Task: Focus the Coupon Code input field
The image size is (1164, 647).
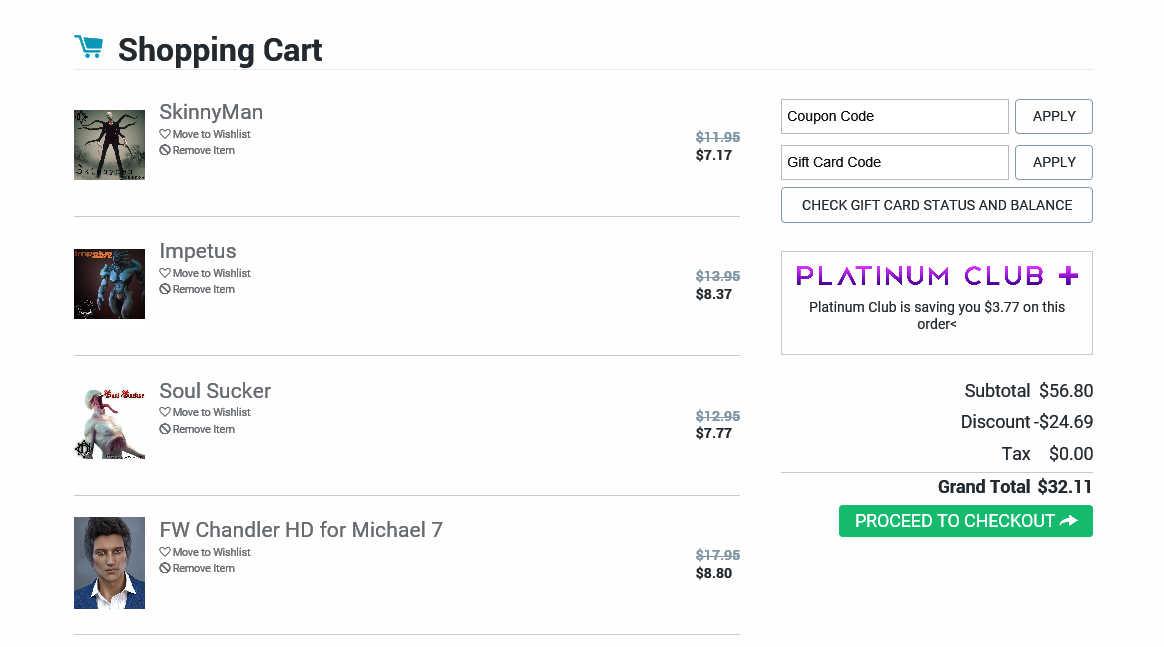Action: pyautogui.click(x=894, y=116)
